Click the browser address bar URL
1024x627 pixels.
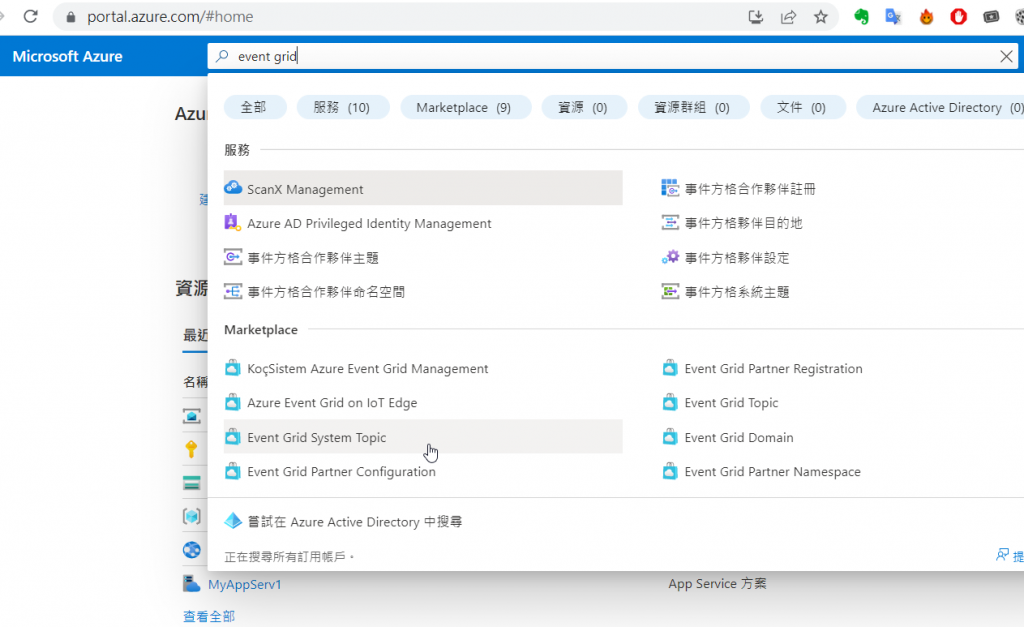(x=170, y=17)
